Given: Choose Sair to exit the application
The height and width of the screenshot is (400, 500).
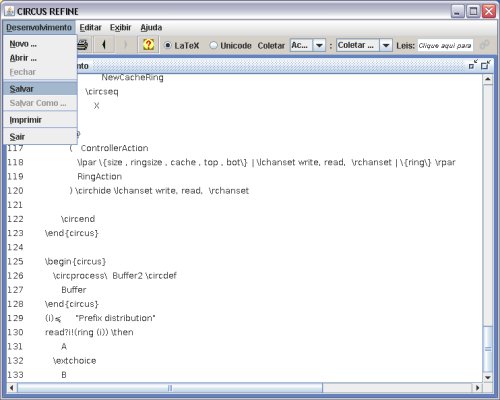Looking at the screenshot, I should [x=40, y=137].
